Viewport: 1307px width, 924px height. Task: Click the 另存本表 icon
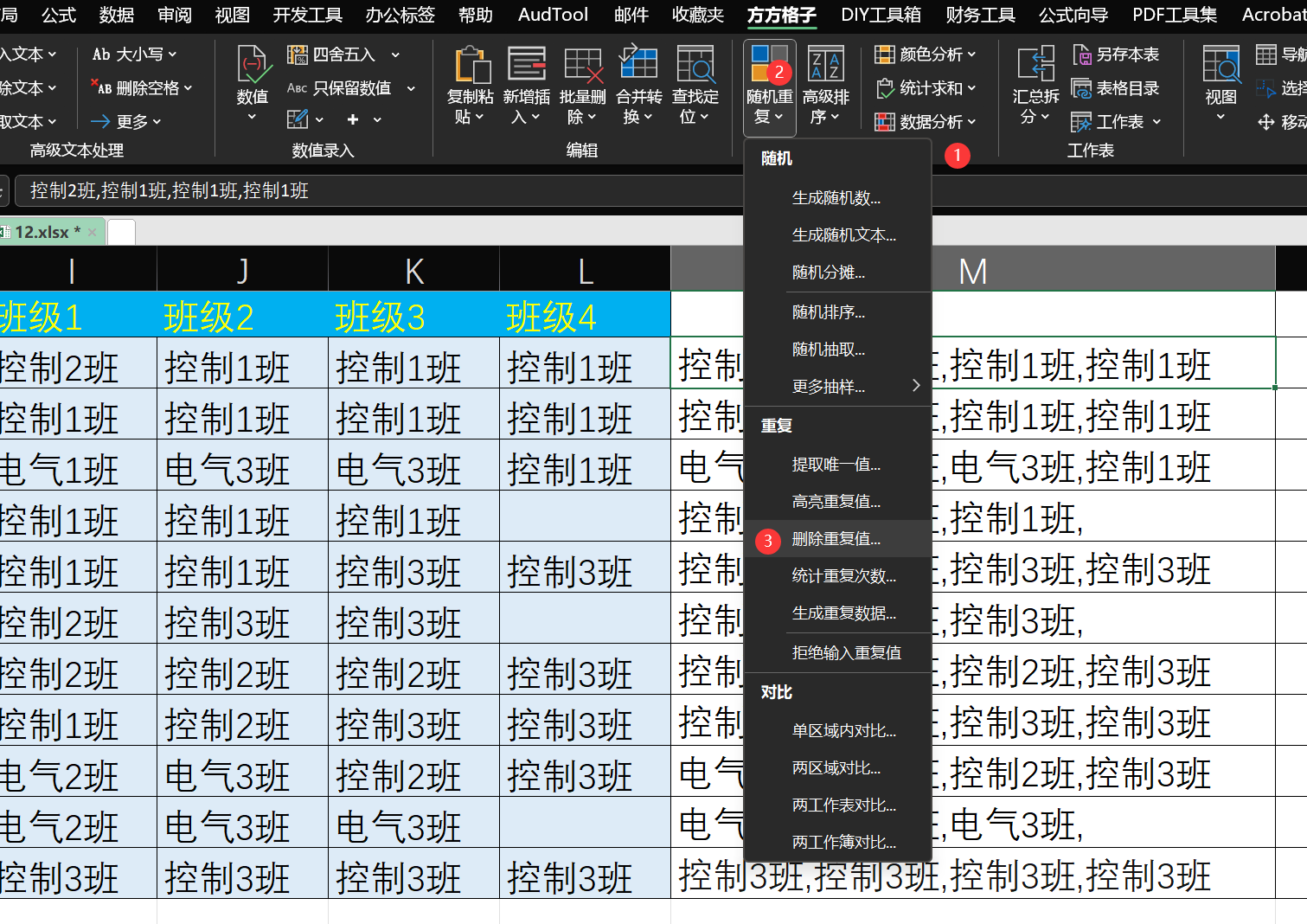click(x=1082, y=55)
